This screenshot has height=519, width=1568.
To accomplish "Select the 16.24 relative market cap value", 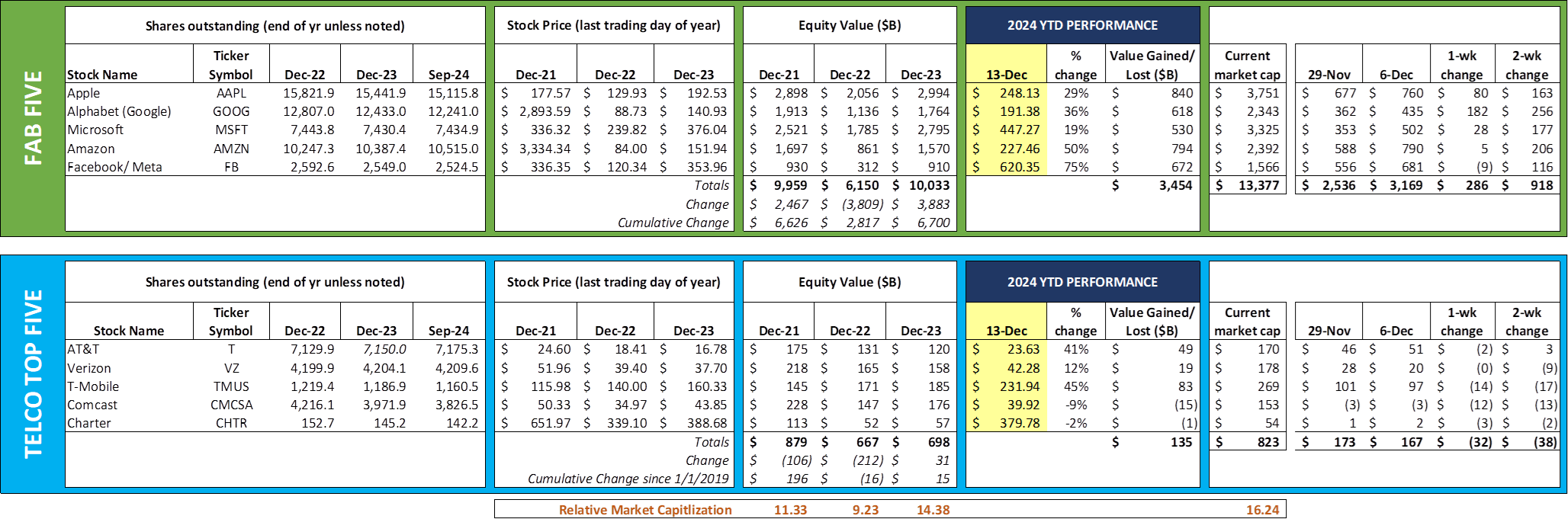I will [1262, 510].
